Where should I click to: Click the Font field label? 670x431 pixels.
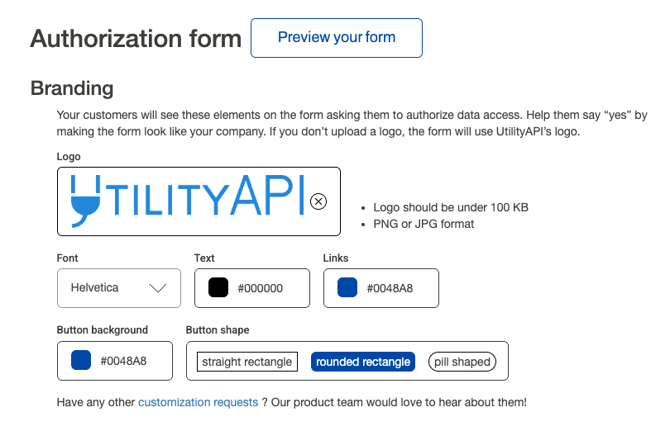68,258
